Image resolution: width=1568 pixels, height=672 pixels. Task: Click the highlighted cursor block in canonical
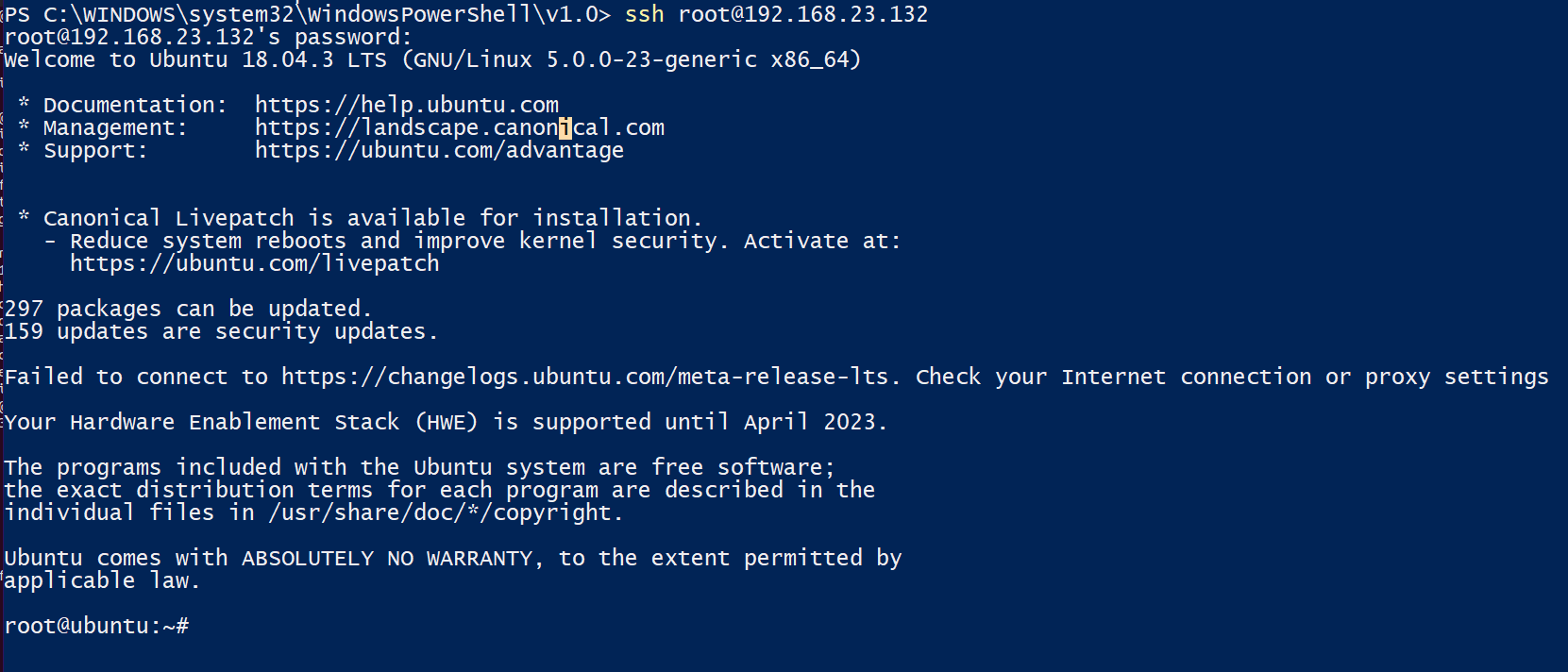(x=565, y=127)
